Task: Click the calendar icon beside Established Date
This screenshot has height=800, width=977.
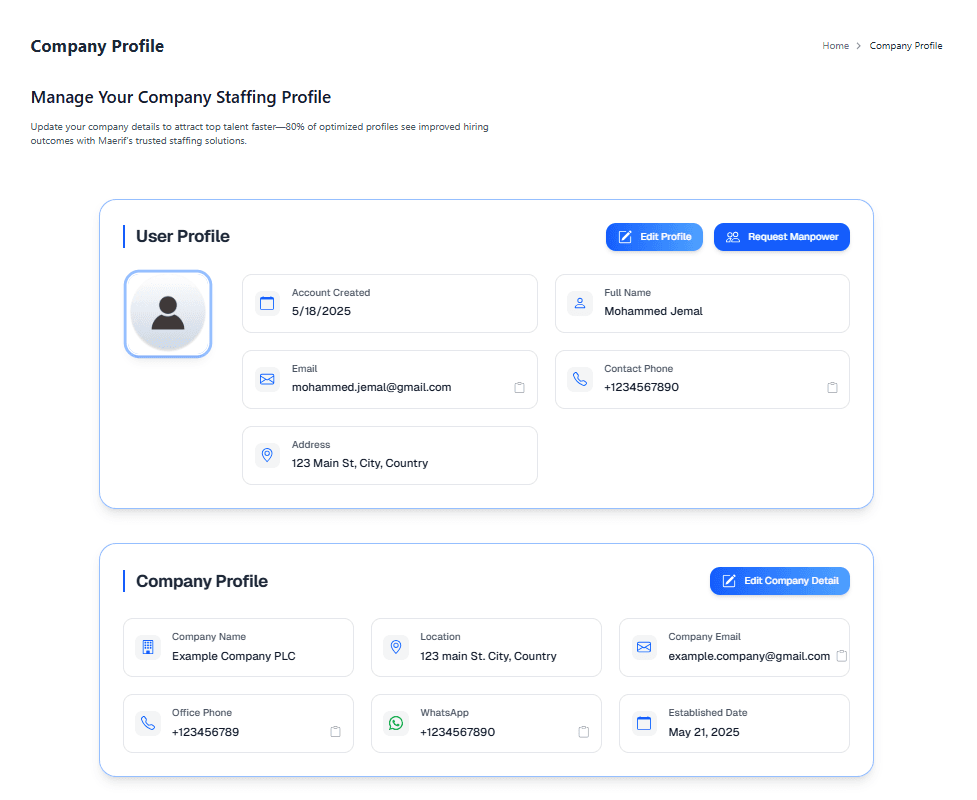Action: tap(644, 723)
